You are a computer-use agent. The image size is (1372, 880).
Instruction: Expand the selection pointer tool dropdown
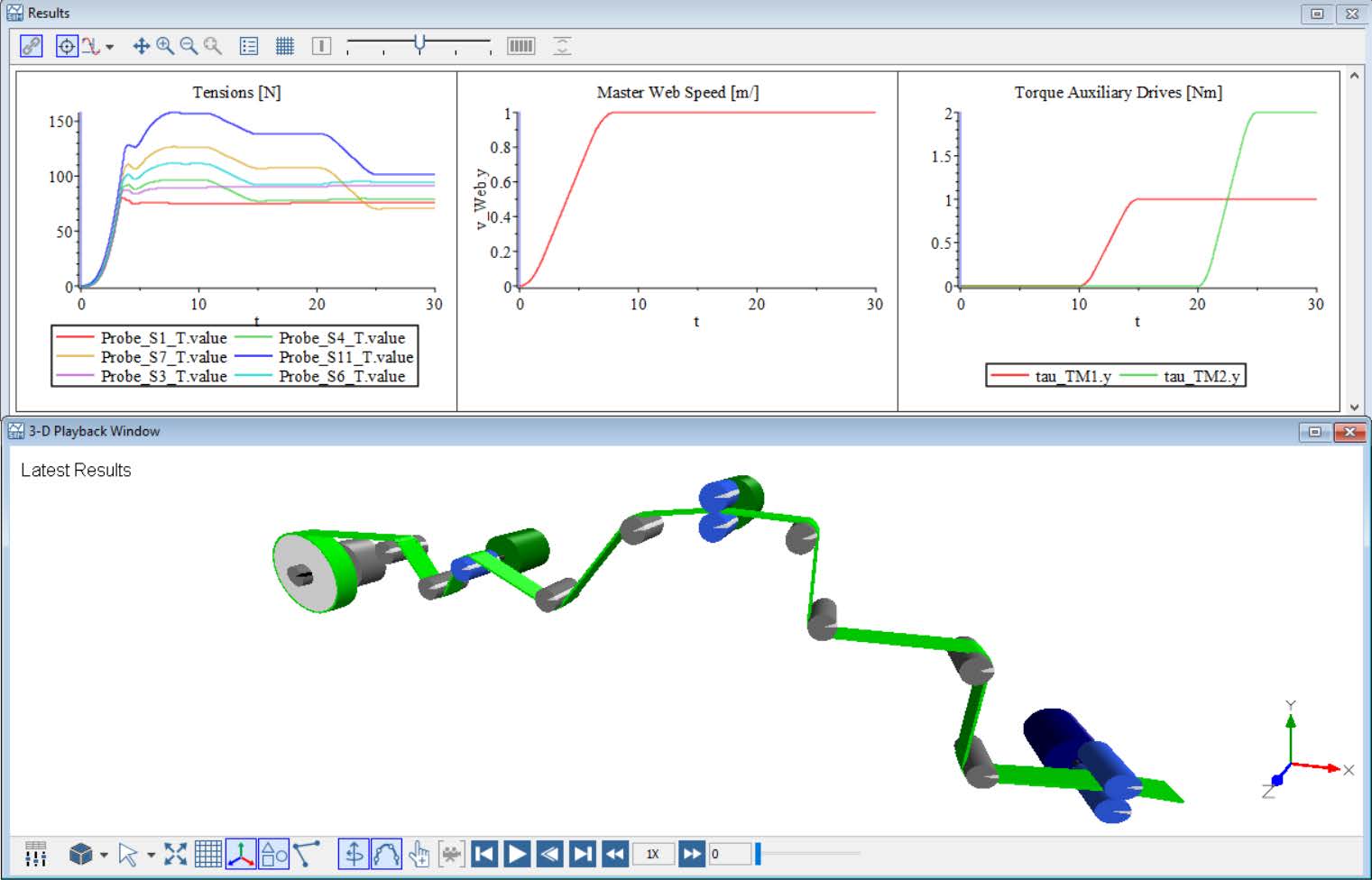151,855
